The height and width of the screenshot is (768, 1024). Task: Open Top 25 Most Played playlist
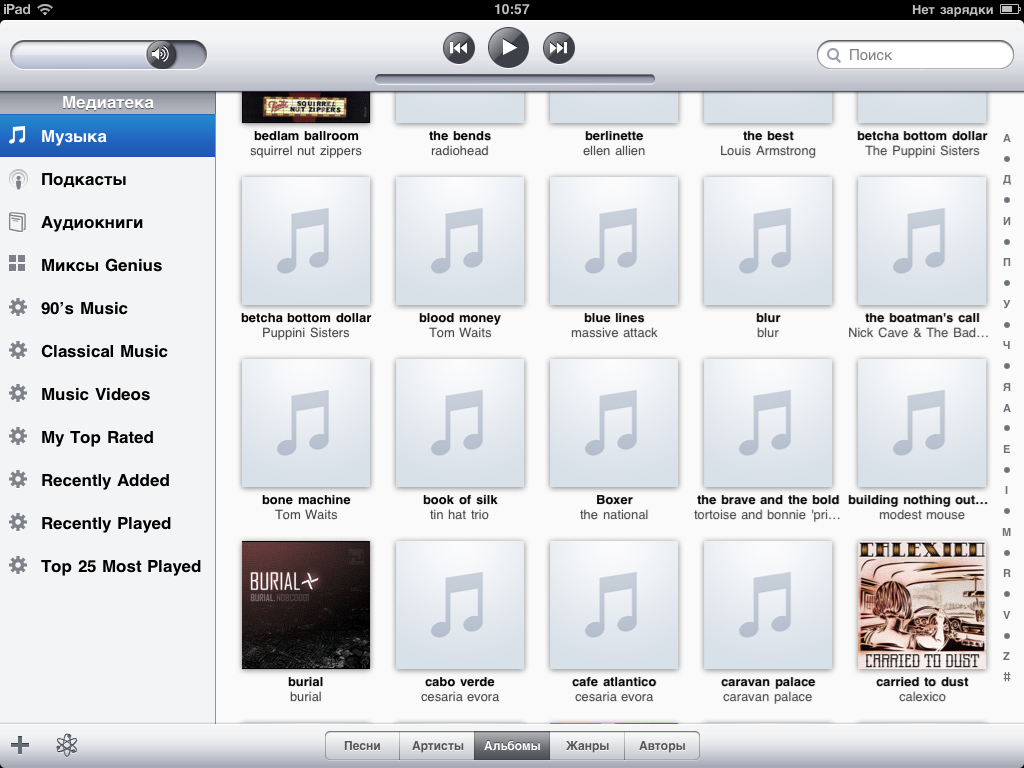pos(120,567)
